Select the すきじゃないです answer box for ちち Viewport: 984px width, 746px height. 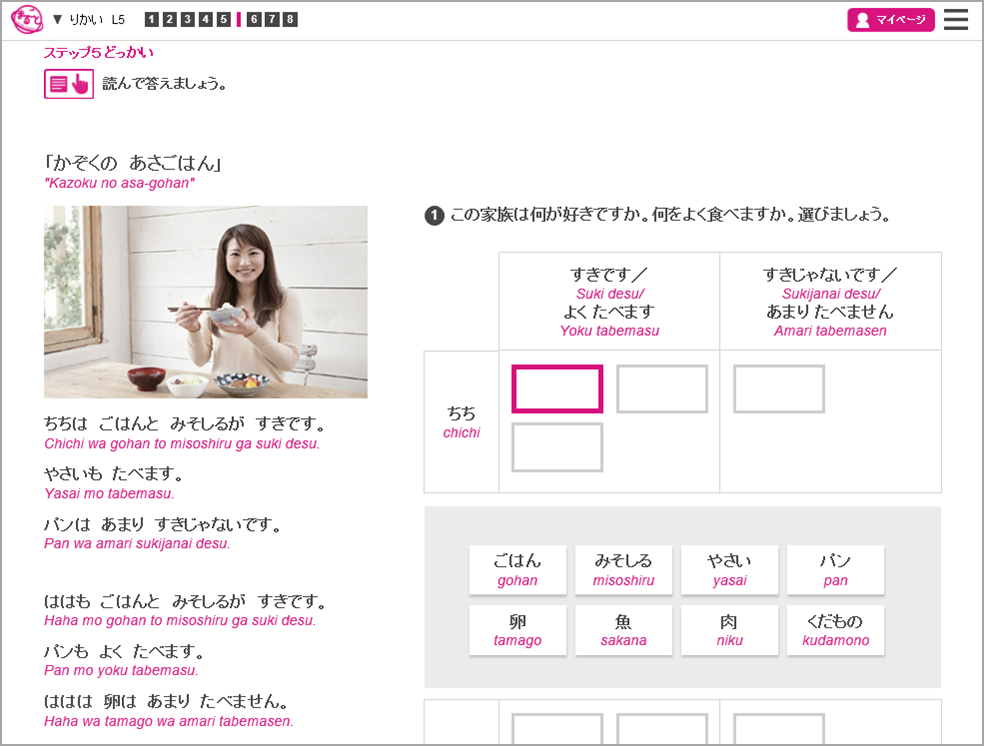[779, 389]
